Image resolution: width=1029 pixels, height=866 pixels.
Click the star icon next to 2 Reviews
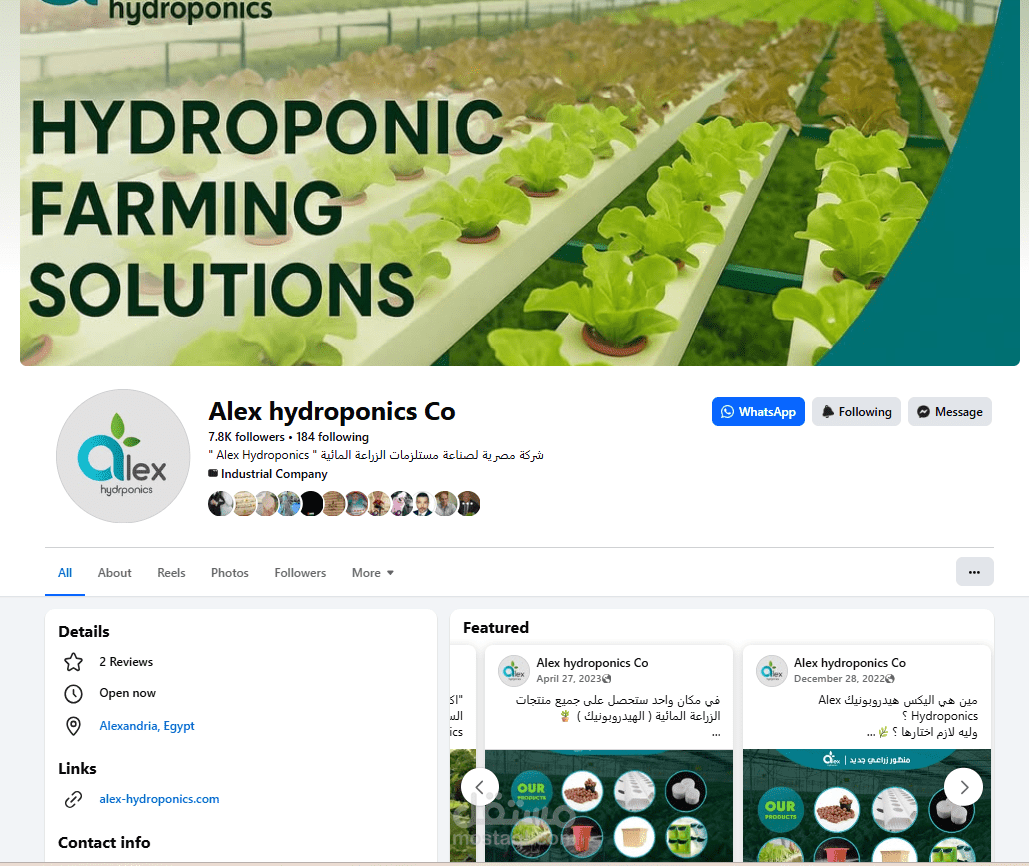[x=74, y=662]
